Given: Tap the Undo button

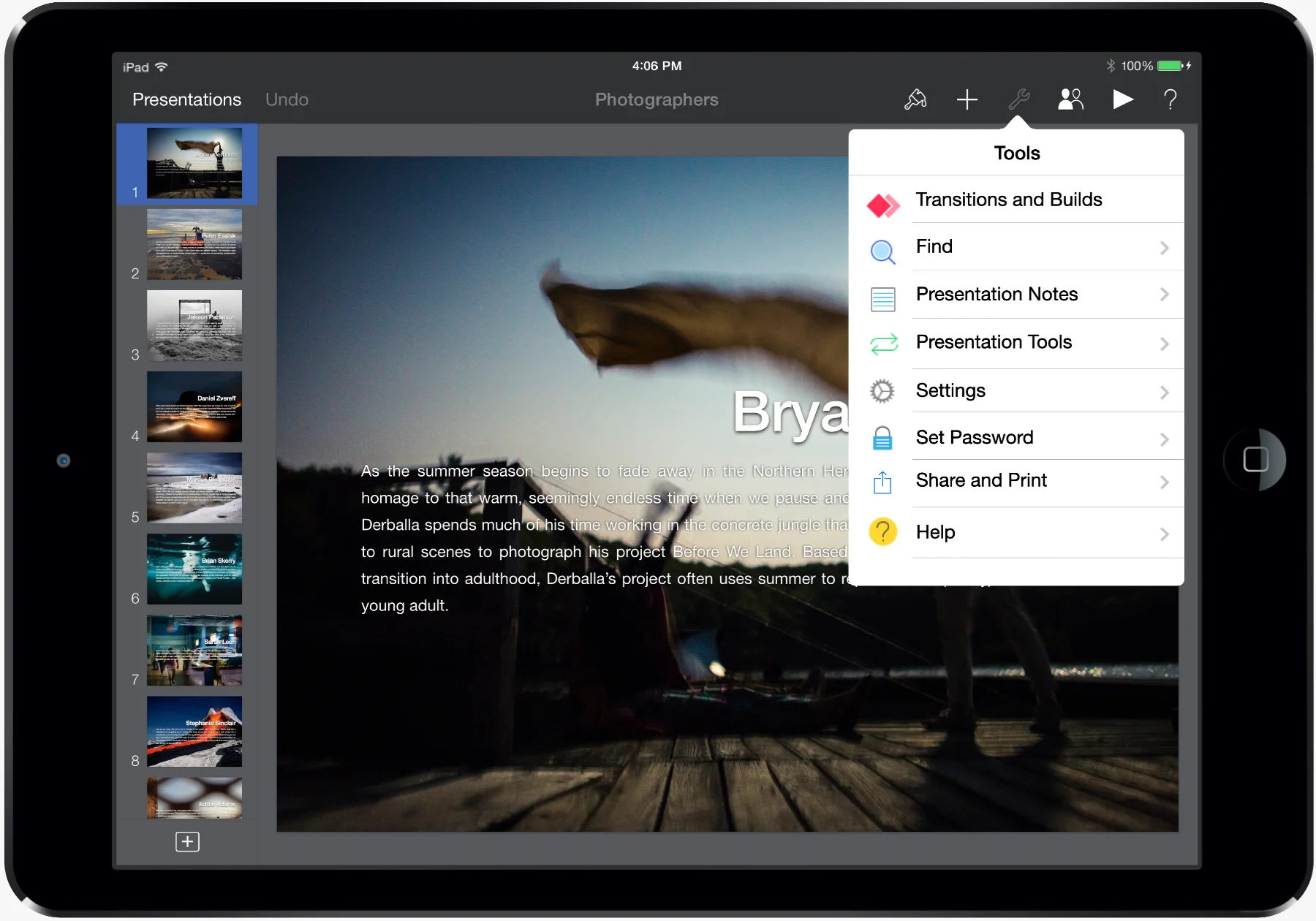Looking at the screenshot, I should (x=287, y=100).
